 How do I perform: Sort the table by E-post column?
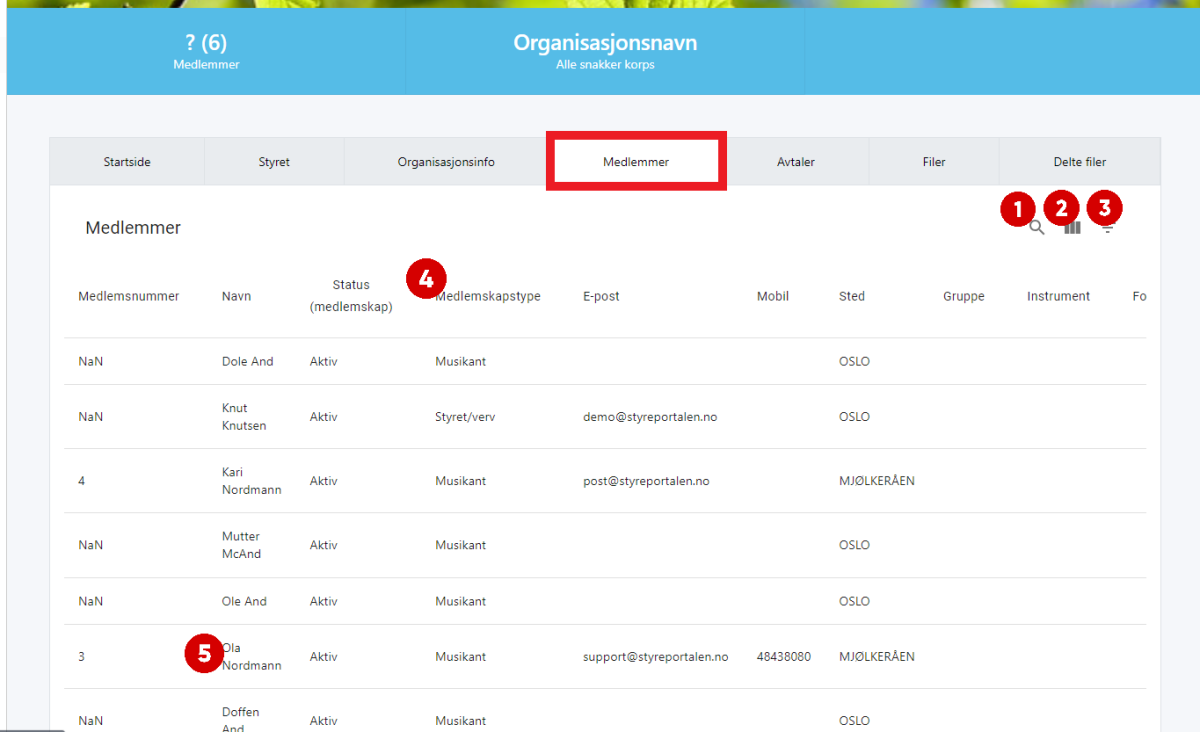pyautogui.click(x=601, y=297)
